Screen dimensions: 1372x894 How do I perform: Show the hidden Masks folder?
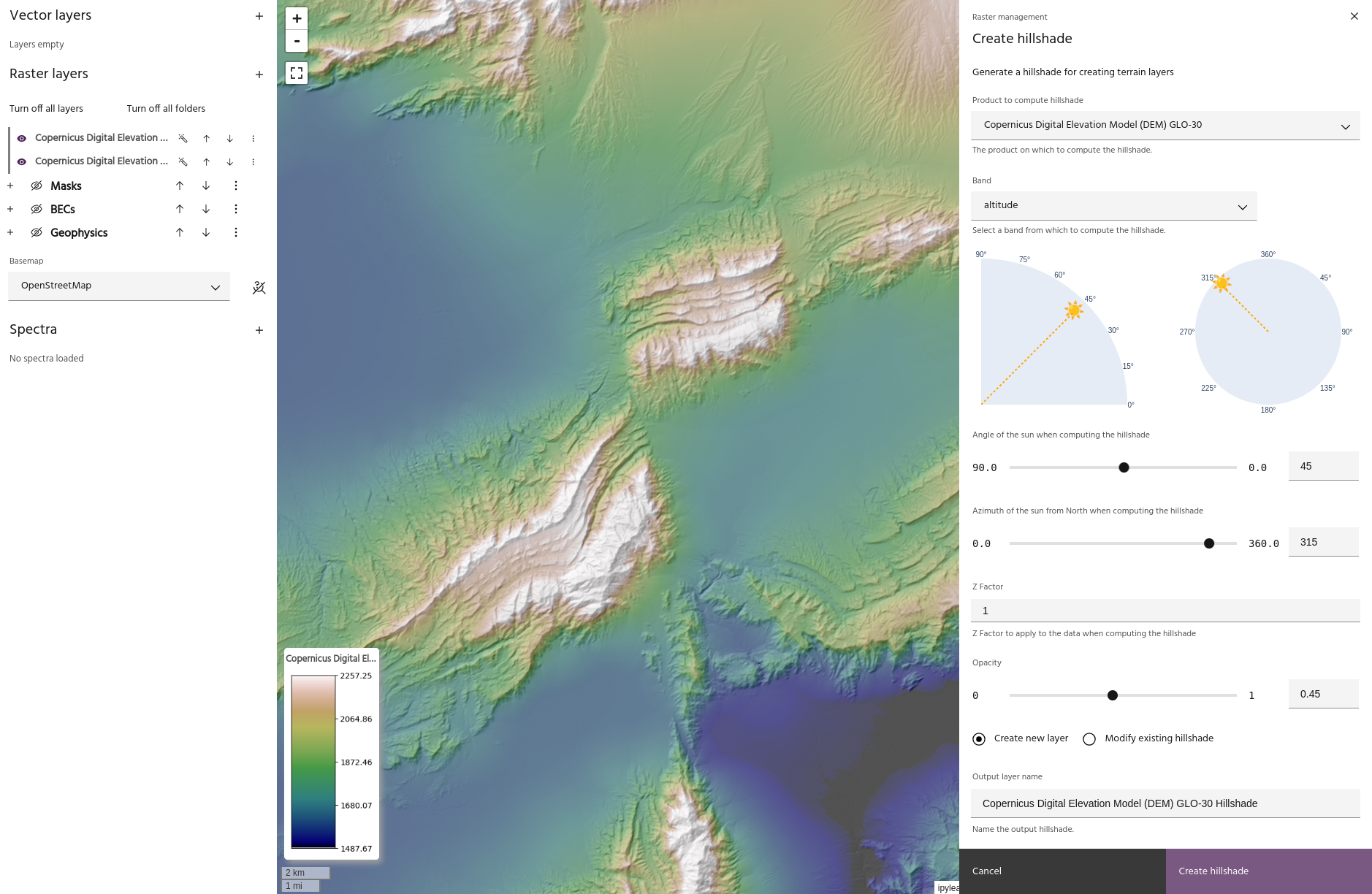pyautogui.click(x=37, y=186)
